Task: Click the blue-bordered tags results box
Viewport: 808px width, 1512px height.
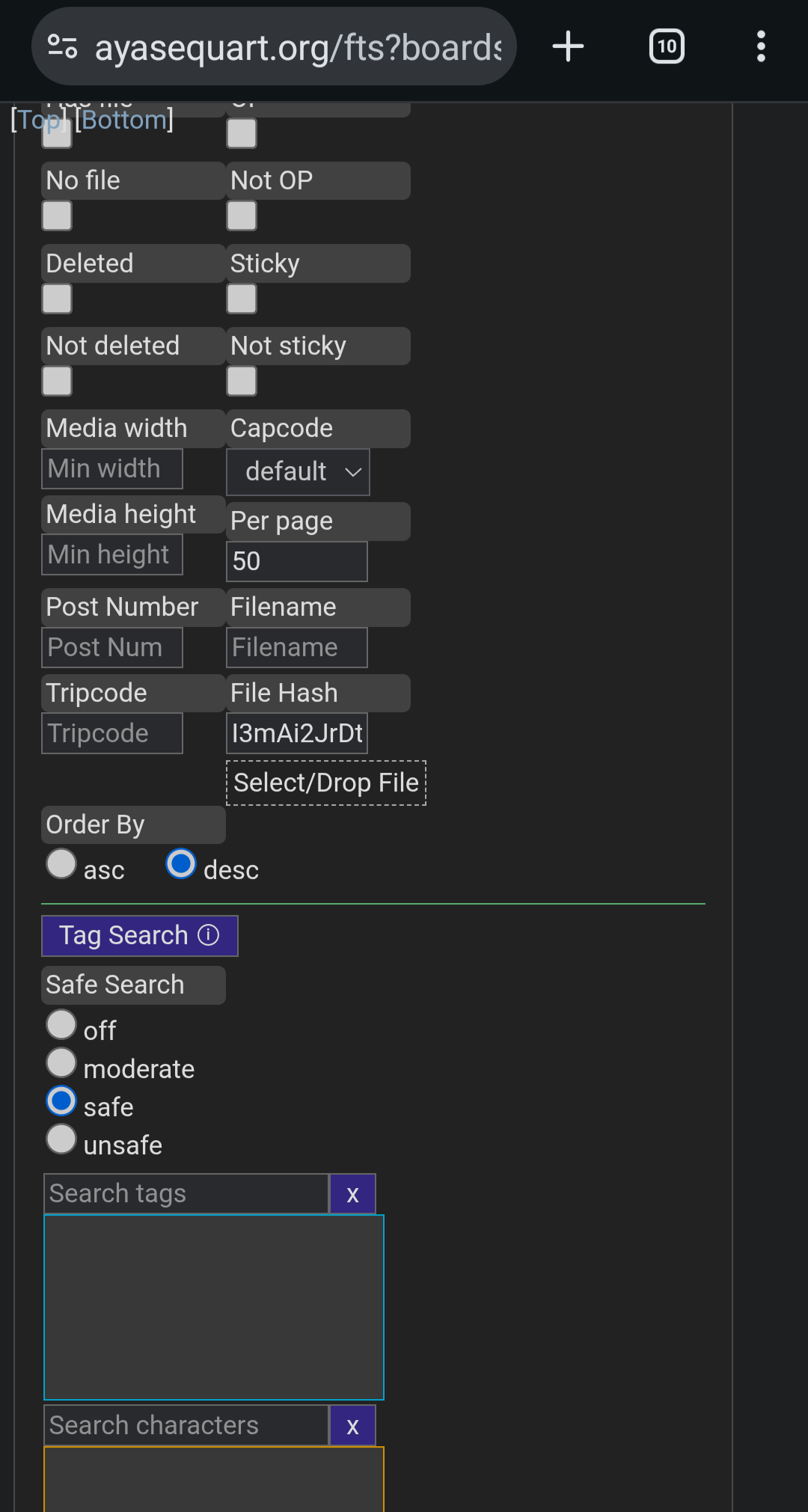Action: pyautogui.click(x=214, y=1308)
